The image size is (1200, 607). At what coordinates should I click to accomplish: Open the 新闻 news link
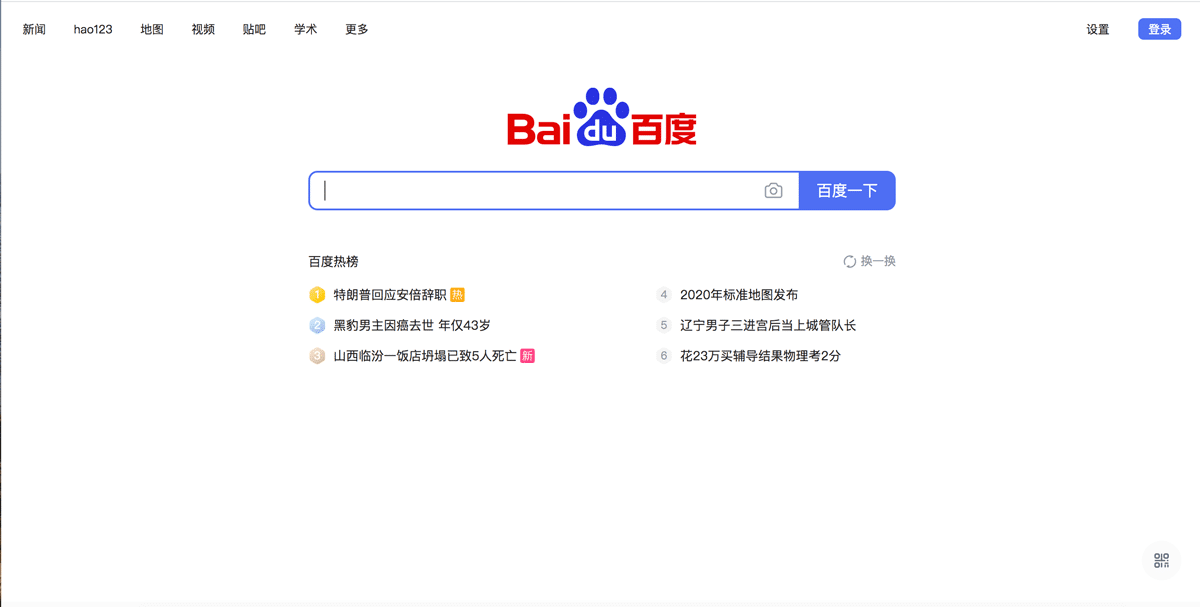tap(34, 29)
